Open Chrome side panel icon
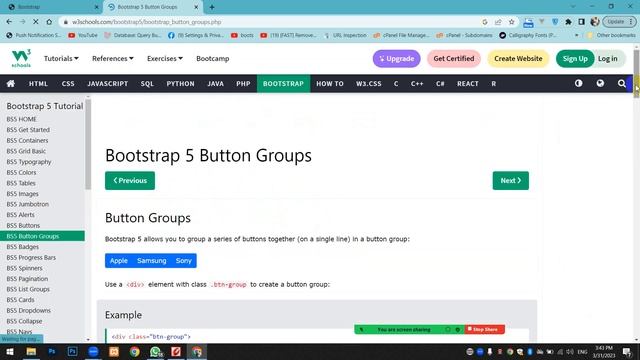 pos(581,22)
